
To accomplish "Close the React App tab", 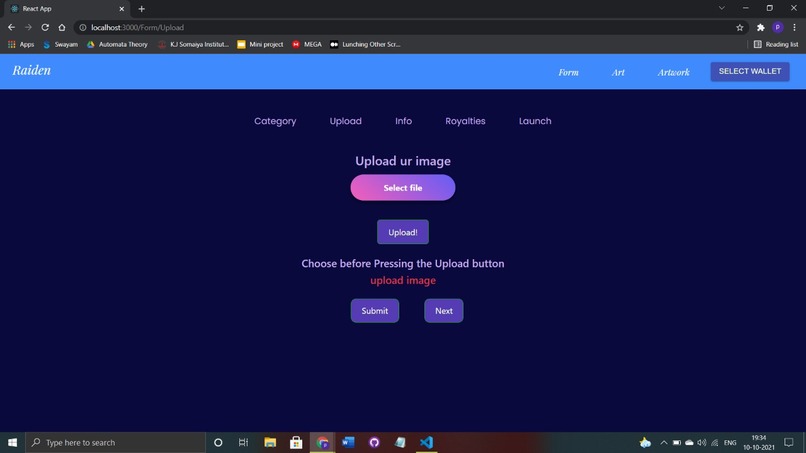I will [x=122, y=9].
